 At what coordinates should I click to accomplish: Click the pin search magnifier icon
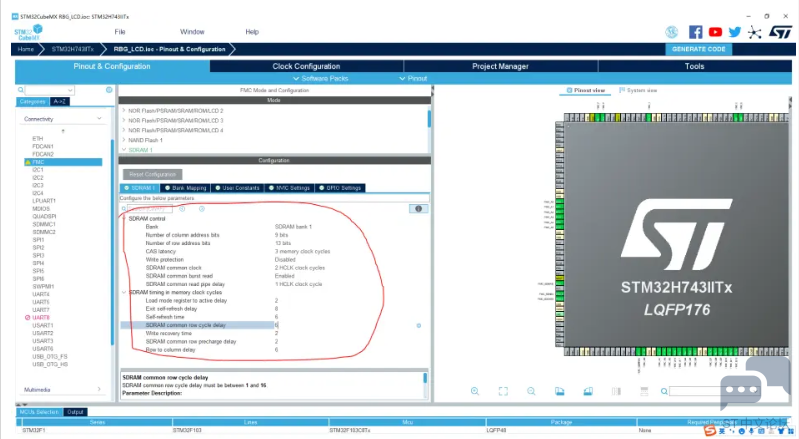click(664, 391)
